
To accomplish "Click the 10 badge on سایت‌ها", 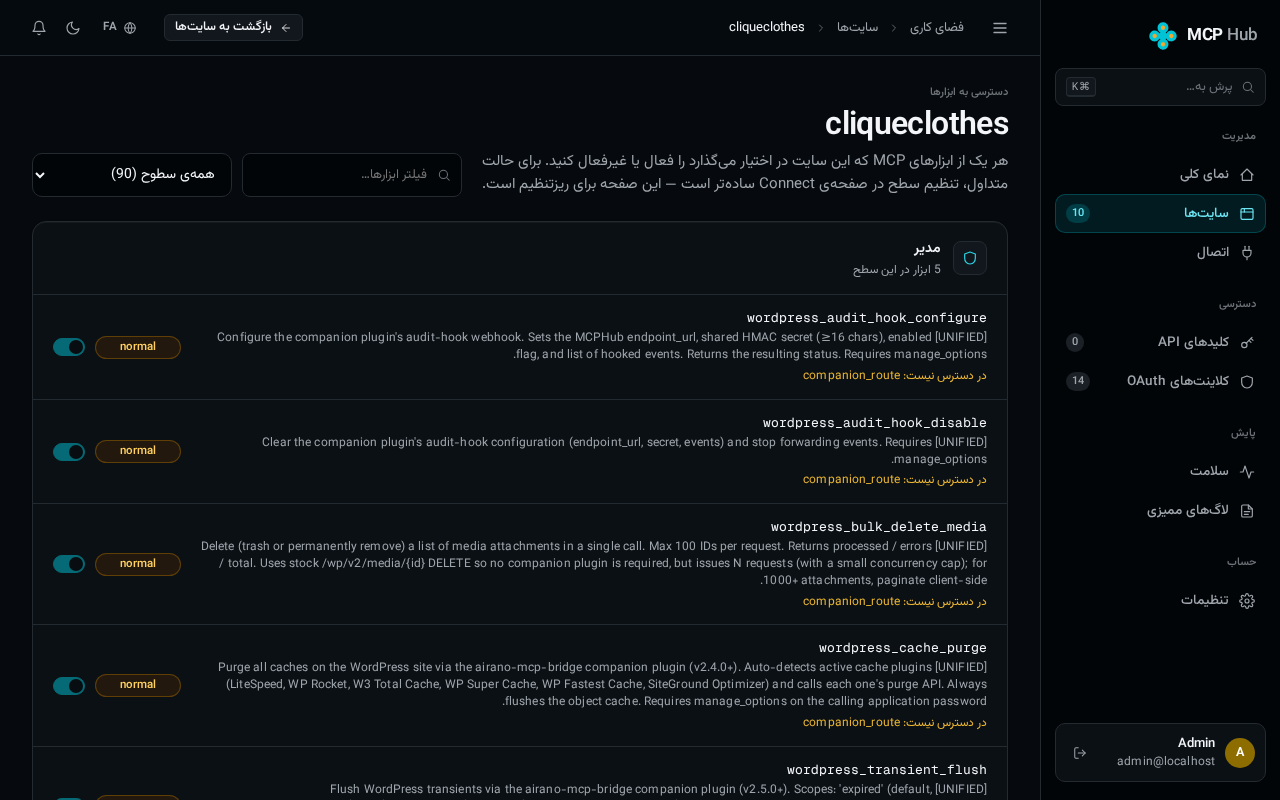I will (x=1078, y=213).
